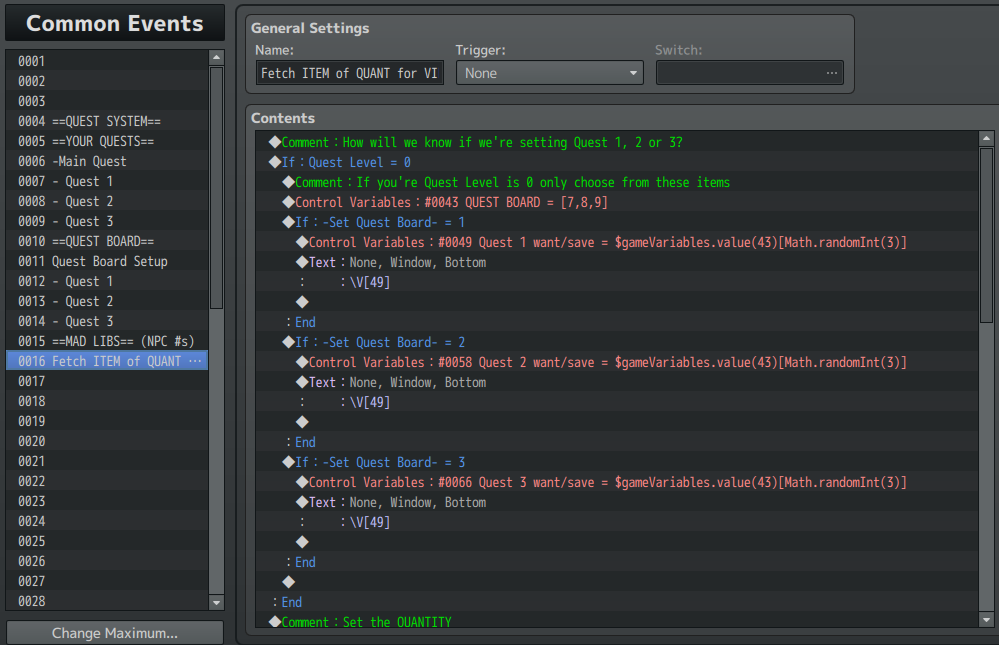Select the Quest 3 want/save variable command
Screen dimensions: 999x645
coord(607,482)
